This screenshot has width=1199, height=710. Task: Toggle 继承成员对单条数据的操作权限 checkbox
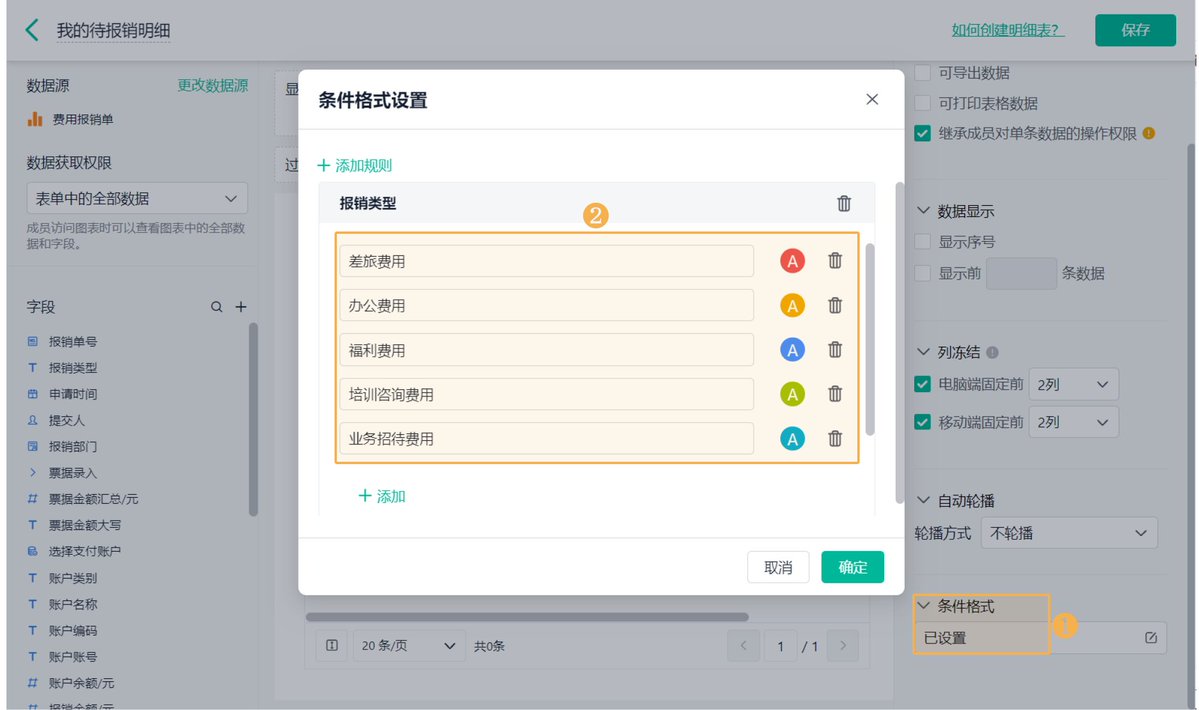click(x=922, y=133)
